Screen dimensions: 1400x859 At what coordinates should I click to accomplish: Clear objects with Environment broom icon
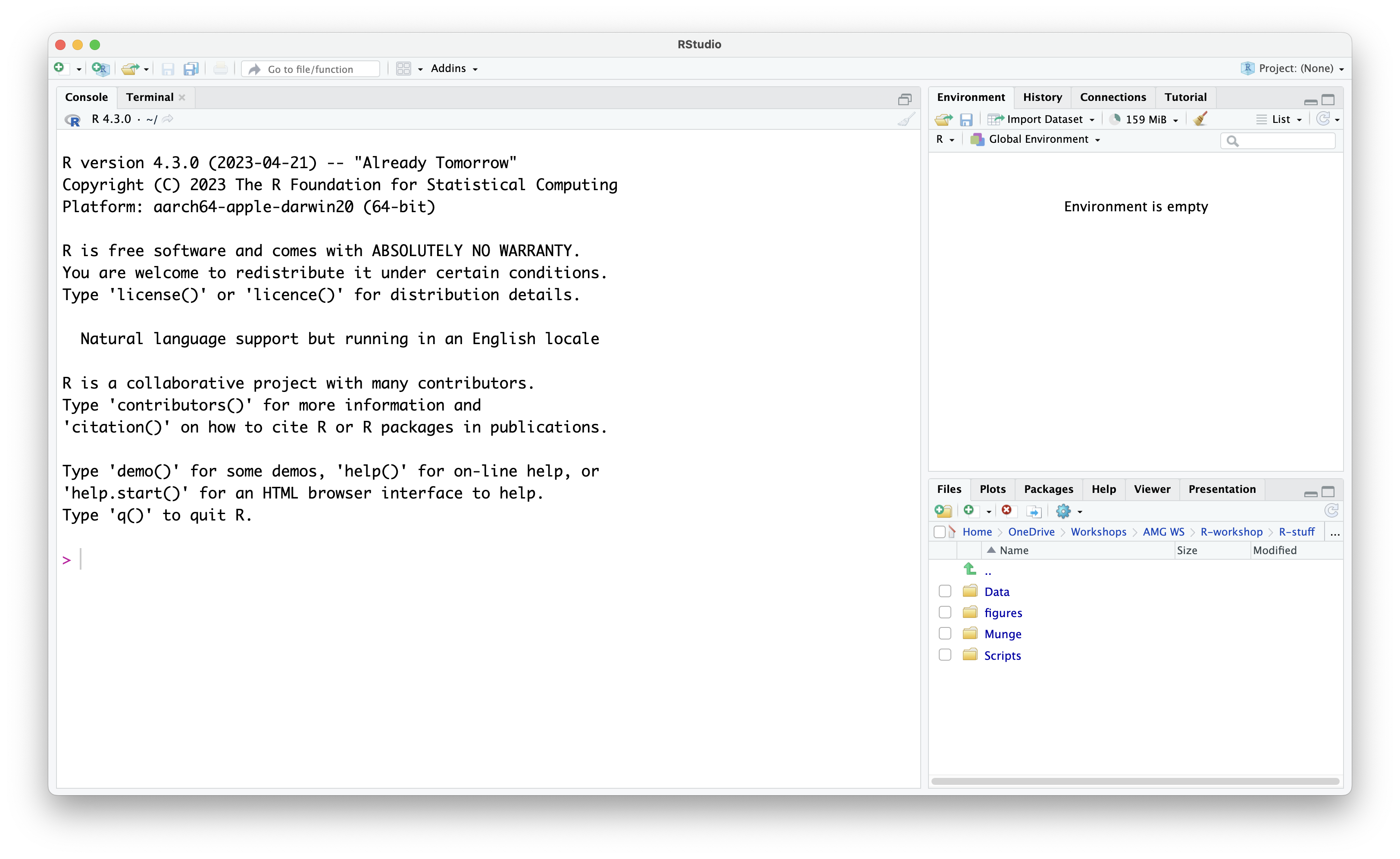1200,119
